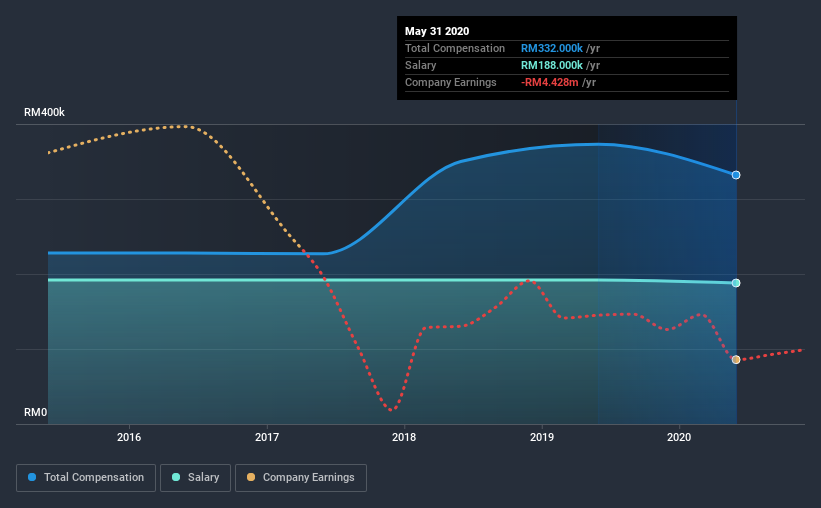This screenshot has width=821, height=508.
Task: Click the Total Compensation label in tooltip
Action: coord(454,48)
